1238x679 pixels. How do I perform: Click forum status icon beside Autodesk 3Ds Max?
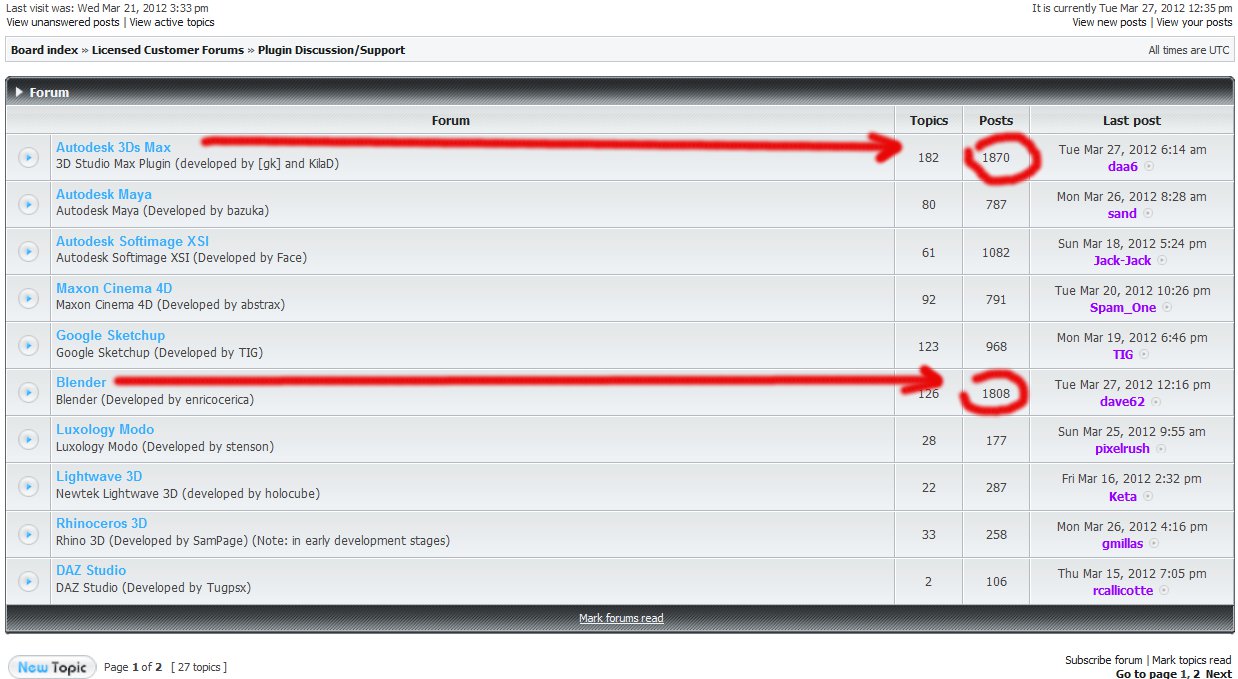(28, 157)
